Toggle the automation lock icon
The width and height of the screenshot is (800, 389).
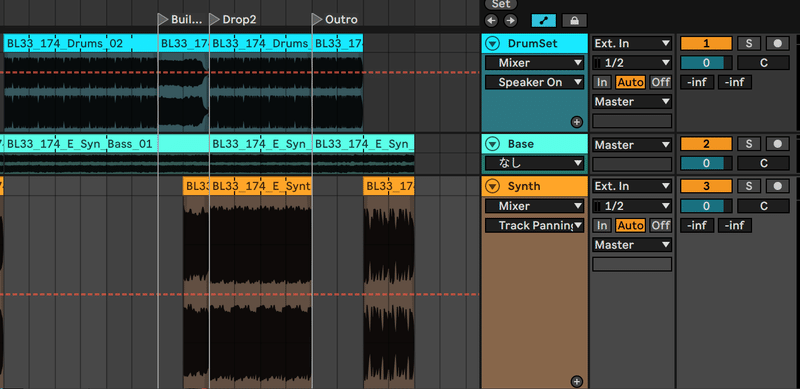tap(574, 20)
